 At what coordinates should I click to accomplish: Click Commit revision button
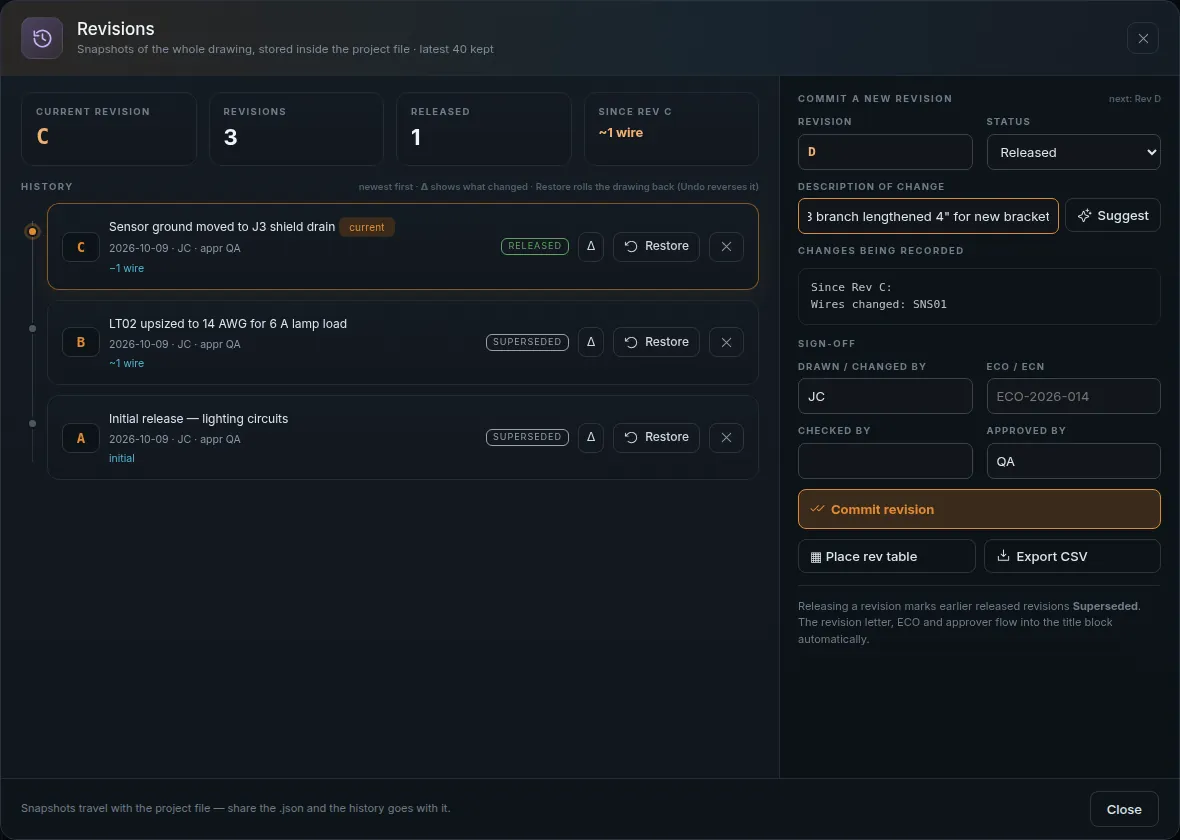[979, 509]
